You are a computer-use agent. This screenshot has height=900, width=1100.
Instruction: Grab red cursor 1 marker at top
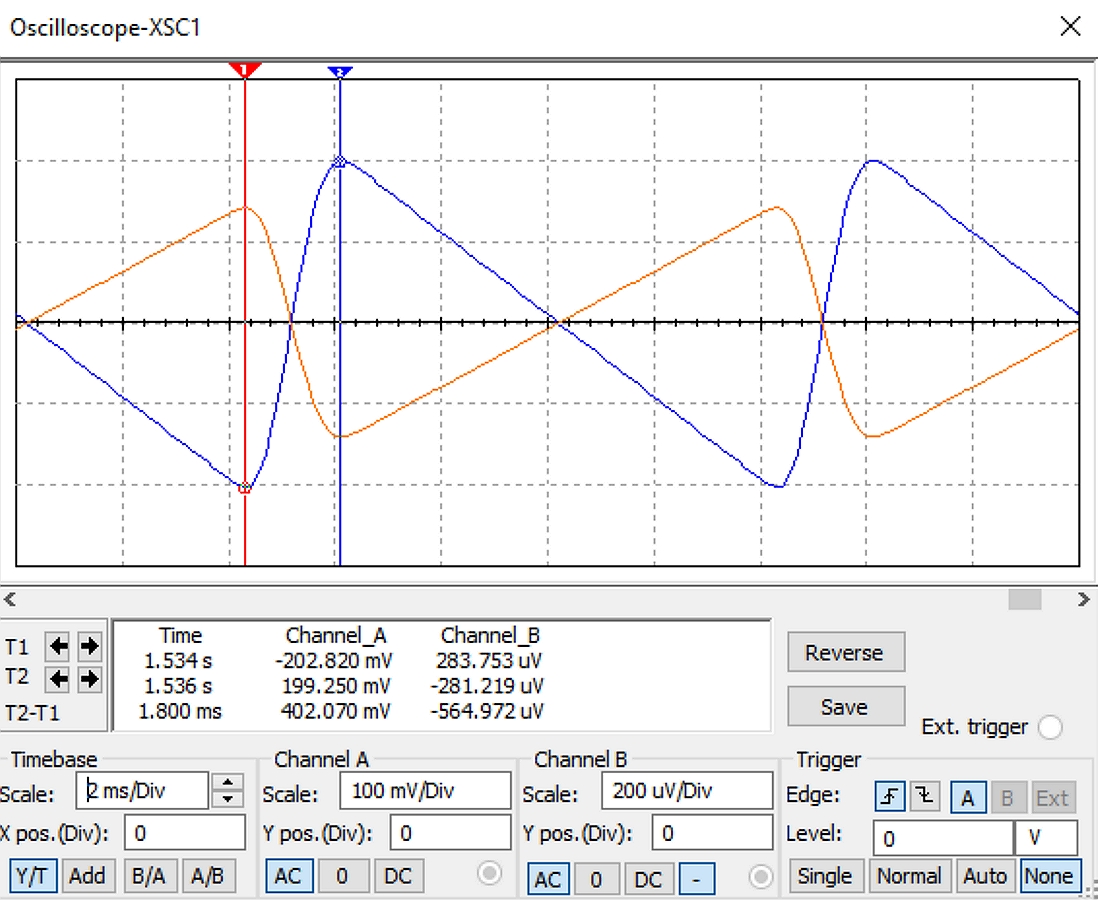coord(245,69)
